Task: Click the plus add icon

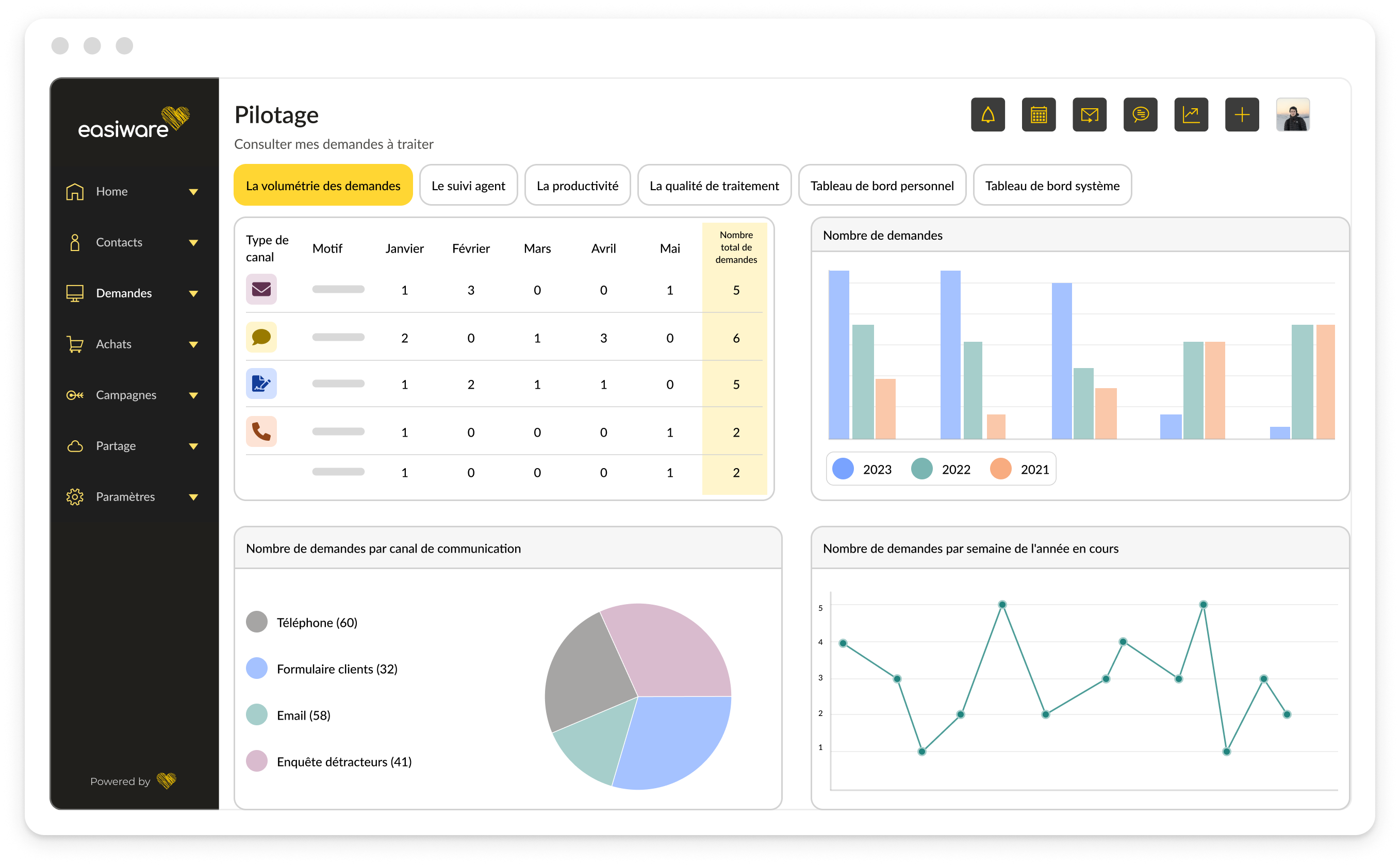Action: click(1241, 114)
